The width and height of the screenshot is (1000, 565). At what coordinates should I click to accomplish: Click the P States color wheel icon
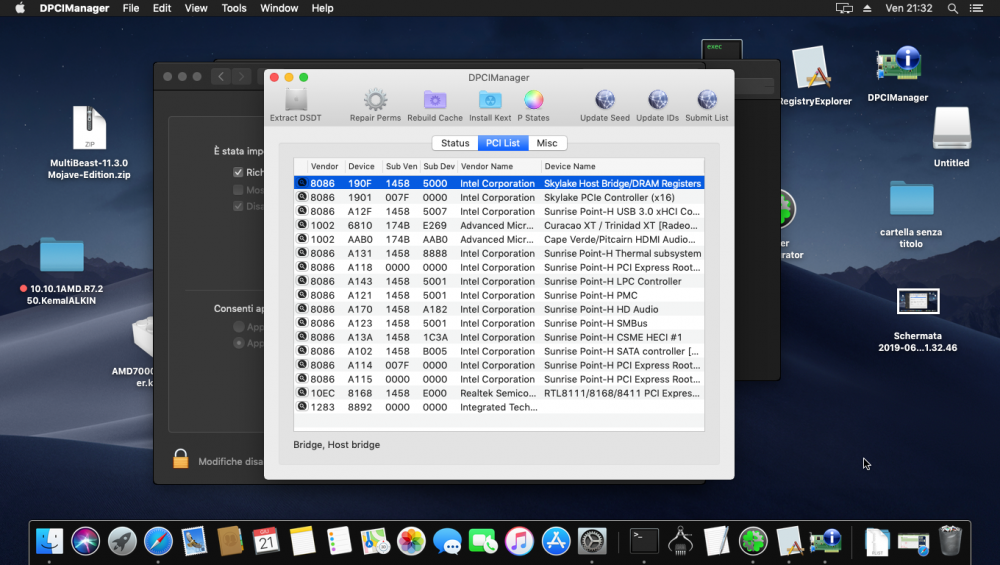pos(533,100)
